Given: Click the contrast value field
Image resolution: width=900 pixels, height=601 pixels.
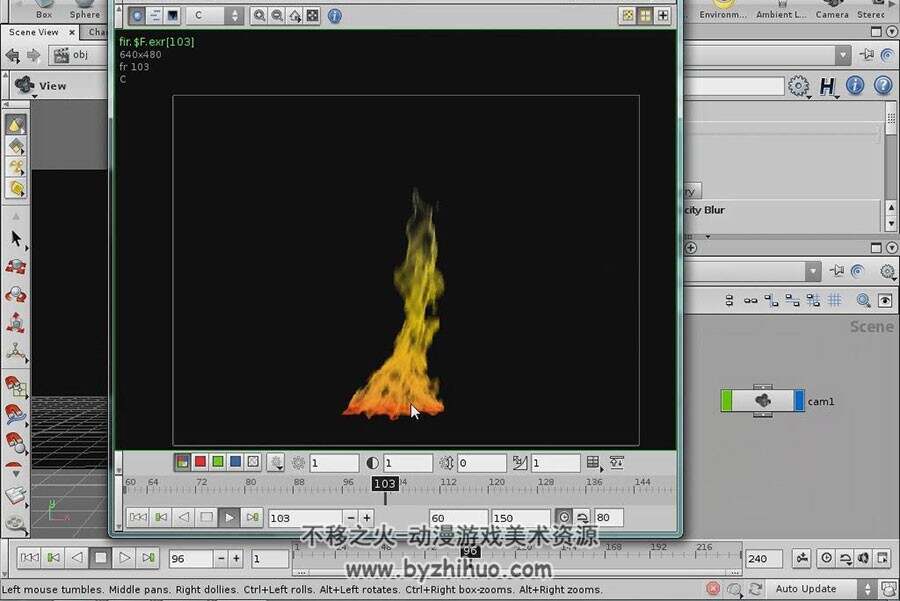Looking at the screenshot, I should pyautogui.click(x=408, y=463).
